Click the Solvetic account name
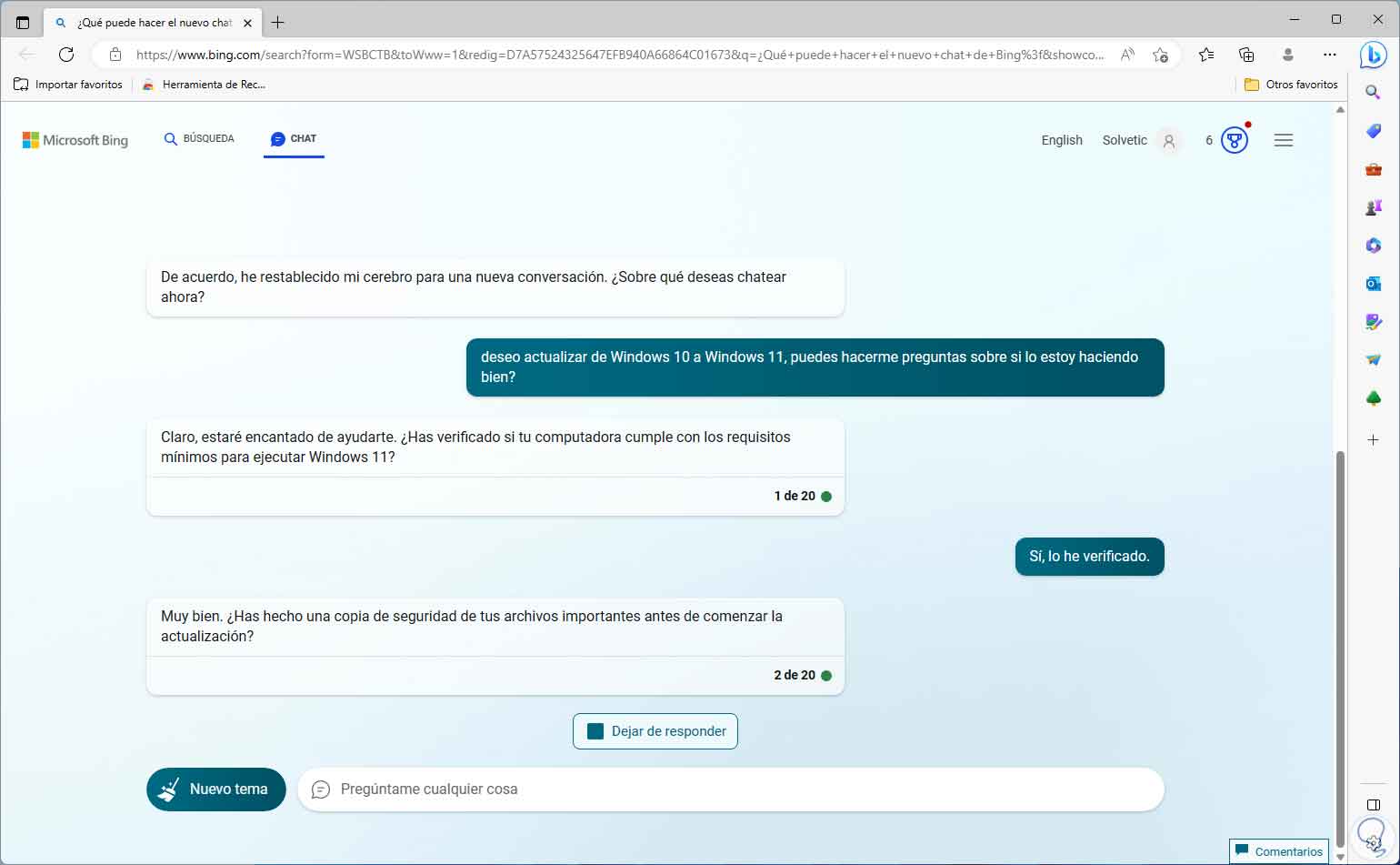 click(x=1125, y=140)
